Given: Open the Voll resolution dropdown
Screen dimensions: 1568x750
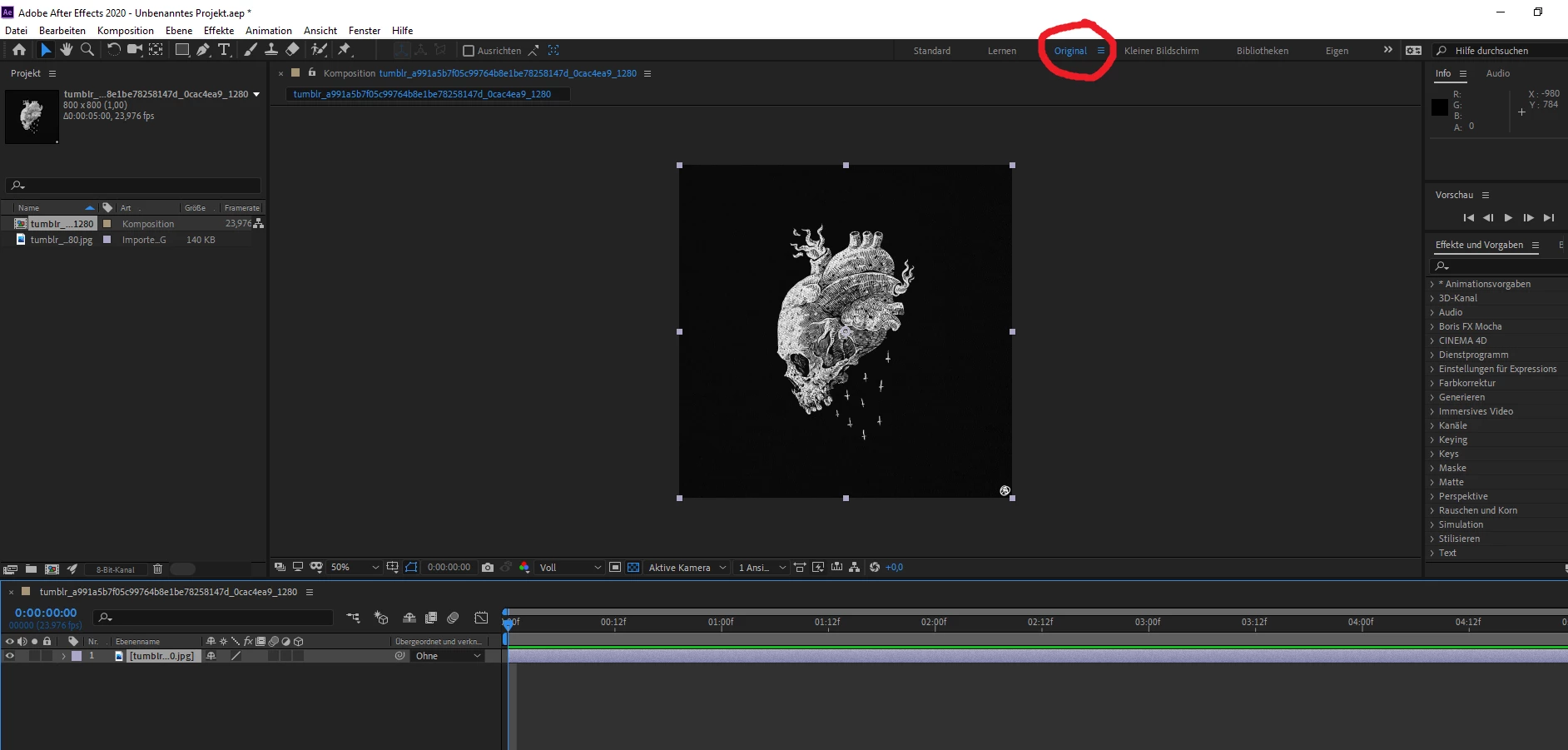Looking at the screenshot, I should (570, 568).
